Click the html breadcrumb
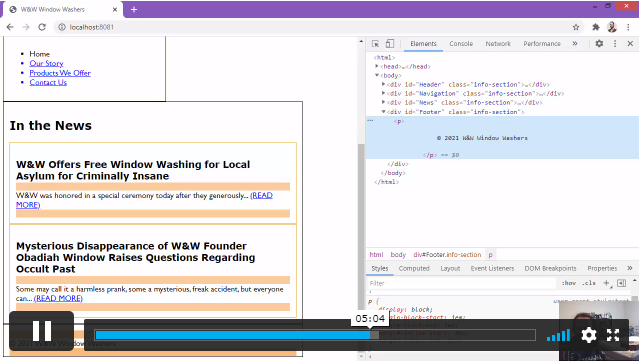The image size is (639, 362). [x=376, y=254]
